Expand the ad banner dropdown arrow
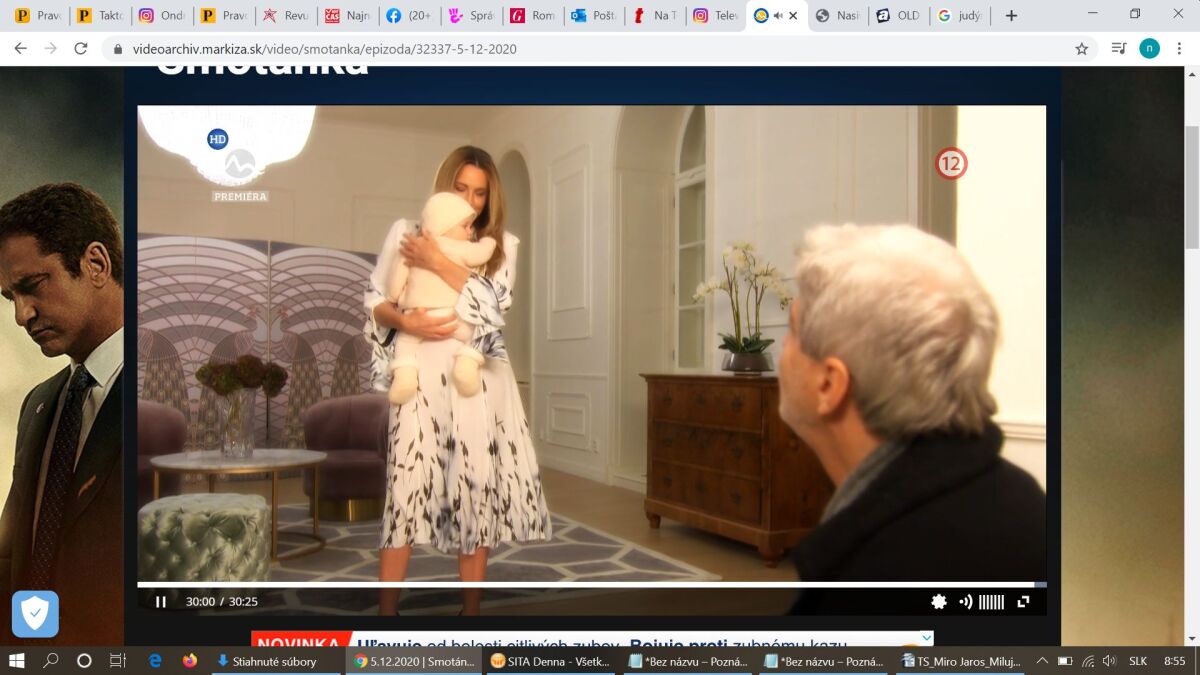1200x675 pixels. [926, 637]
